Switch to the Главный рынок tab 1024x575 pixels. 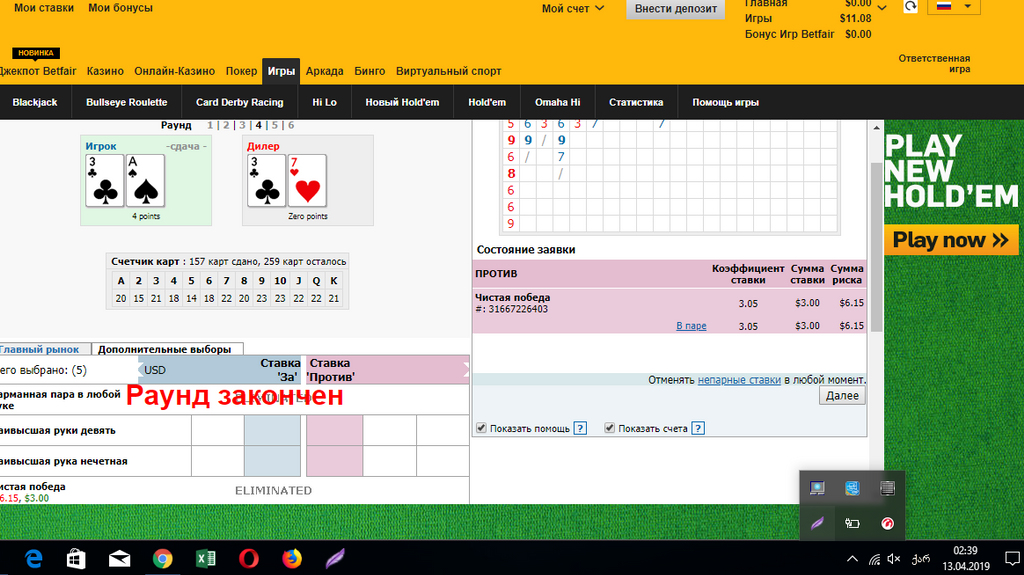[39, 350]
